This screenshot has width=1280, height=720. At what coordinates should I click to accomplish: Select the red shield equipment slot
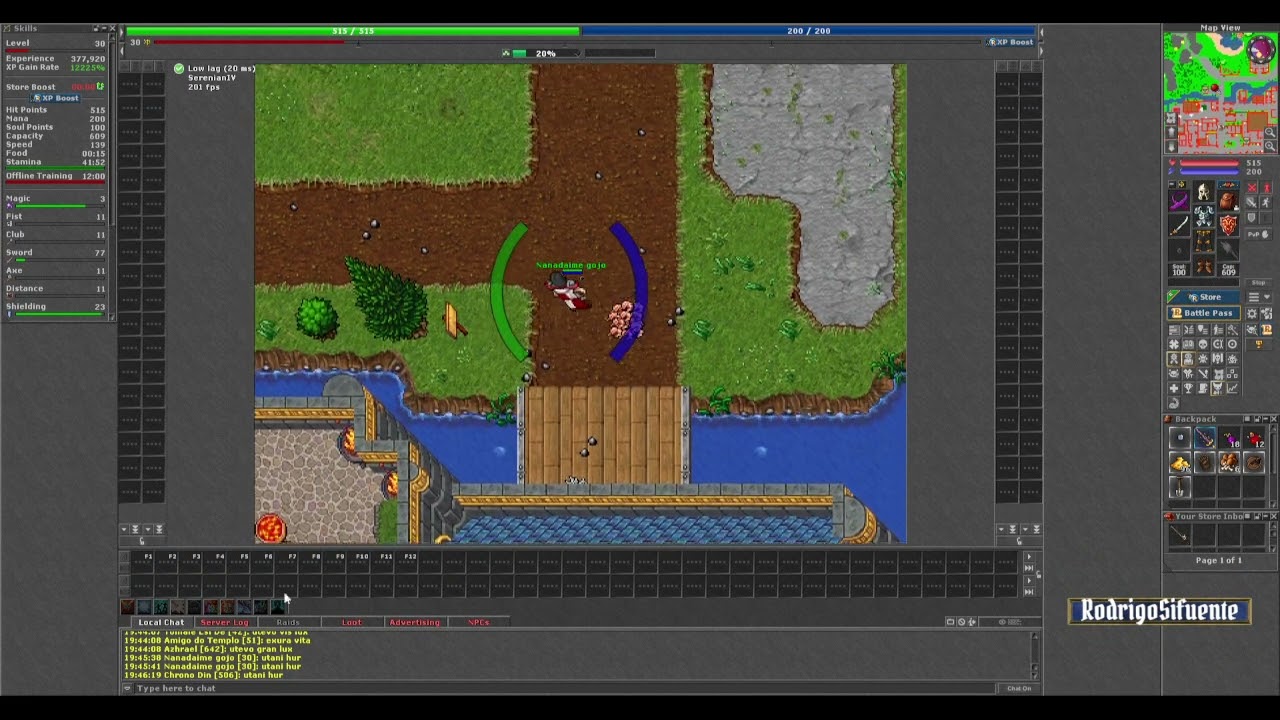[1228, 225]
